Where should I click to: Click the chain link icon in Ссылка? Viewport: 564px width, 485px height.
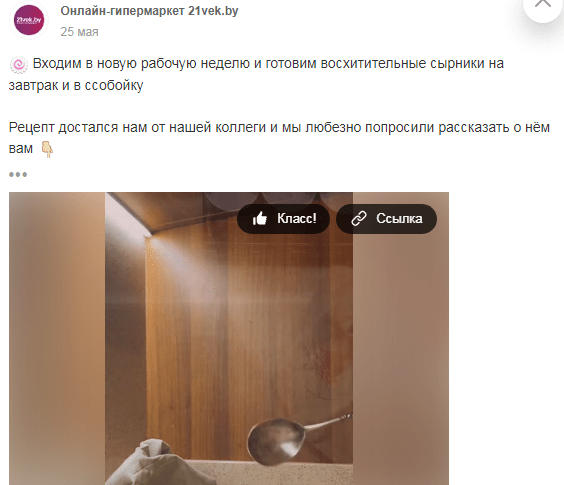(x=359, y=218)
